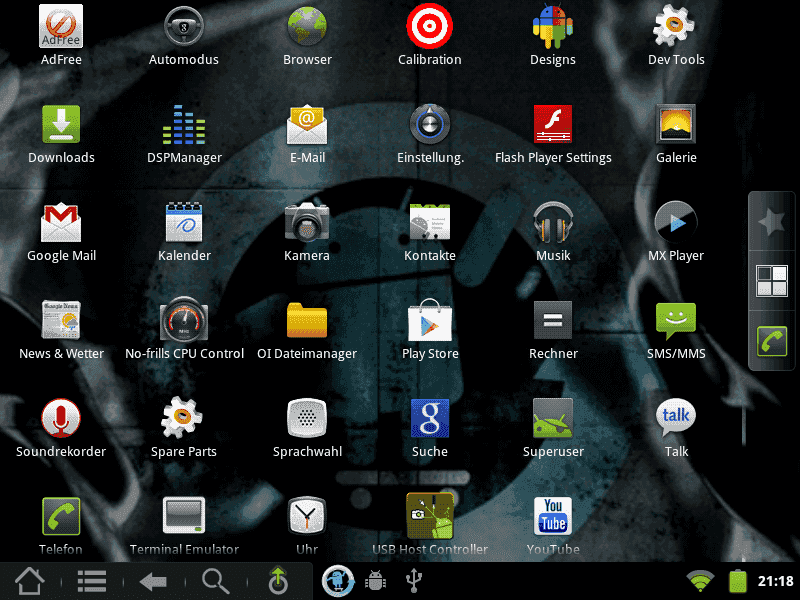Tap the Back arrow button
The image size is (800, 600).
(x=153, y=581)
